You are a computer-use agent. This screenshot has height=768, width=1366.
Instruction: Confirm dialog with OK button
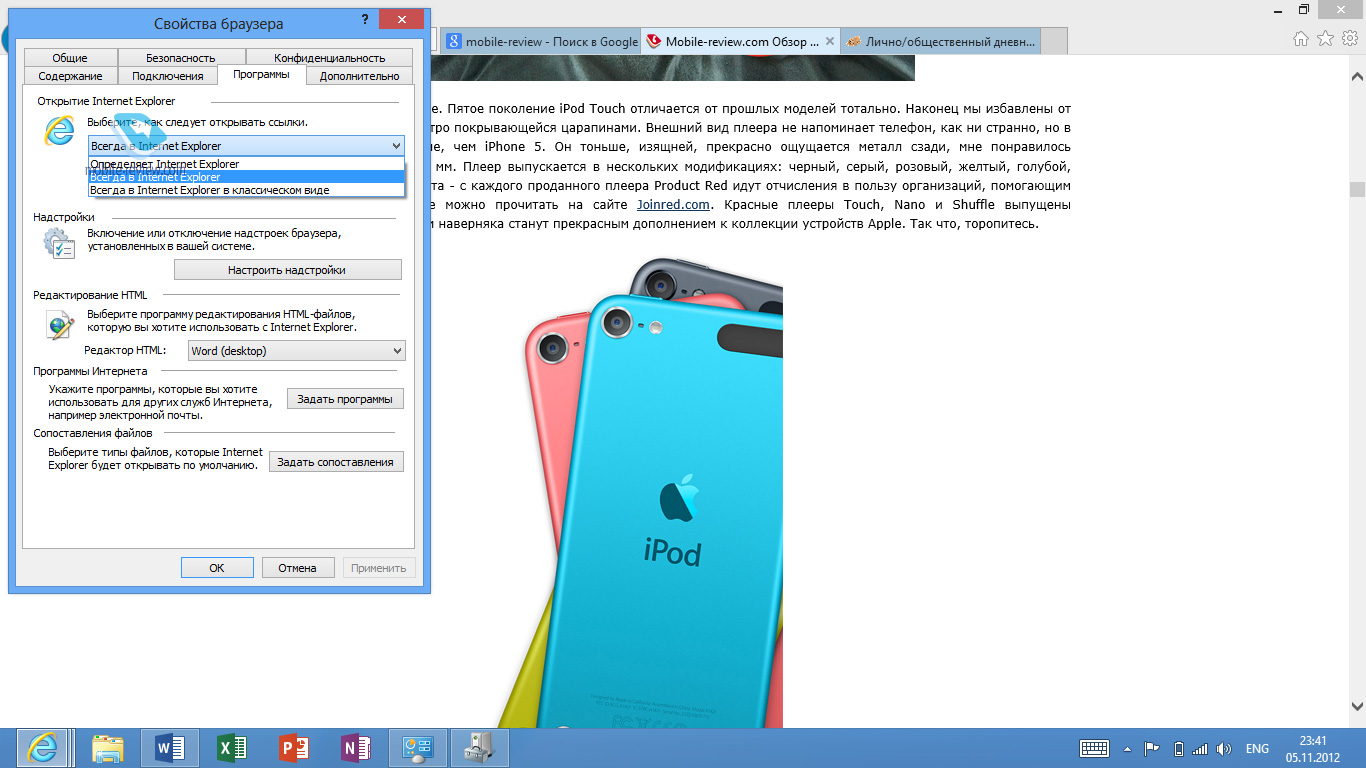(217, 568)
